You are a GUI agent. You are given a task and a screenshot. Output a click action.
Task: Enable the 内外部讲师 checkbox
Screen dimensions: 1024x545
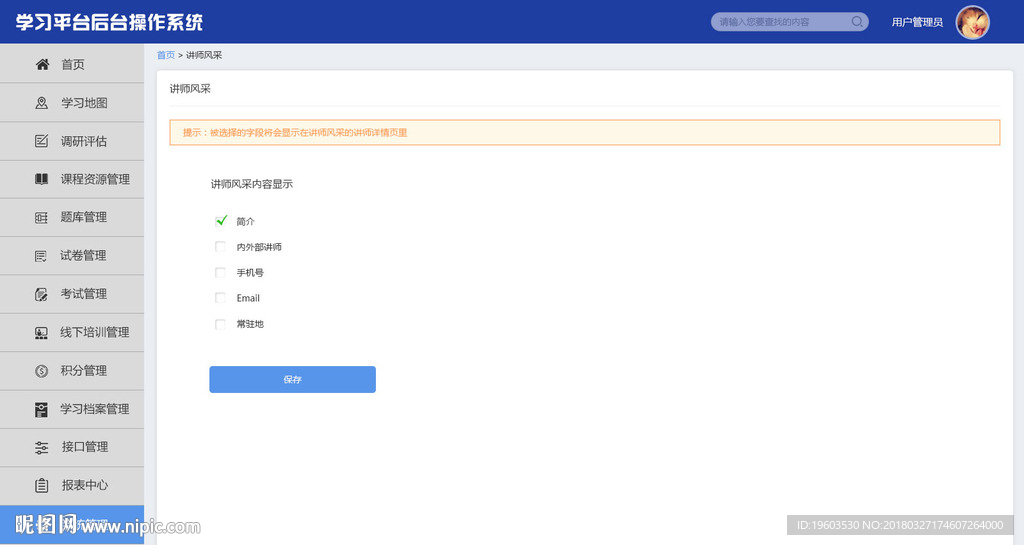click(x=220, y=247)
